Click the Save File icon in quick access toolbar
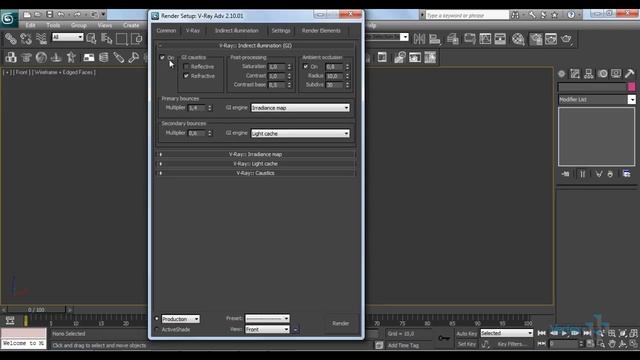640x360 pixels. click(x=49, y=15)
